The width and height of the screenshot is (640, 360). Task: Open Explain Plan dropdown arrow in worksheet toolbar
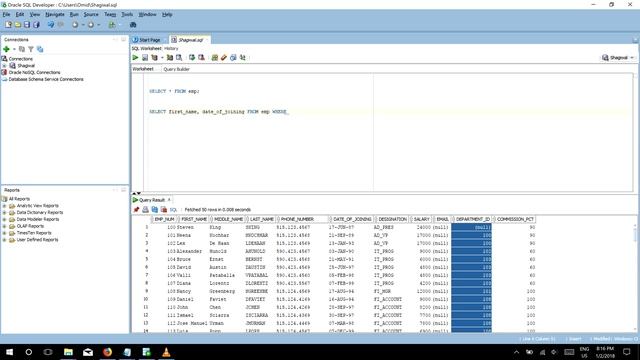click(162, 58)
